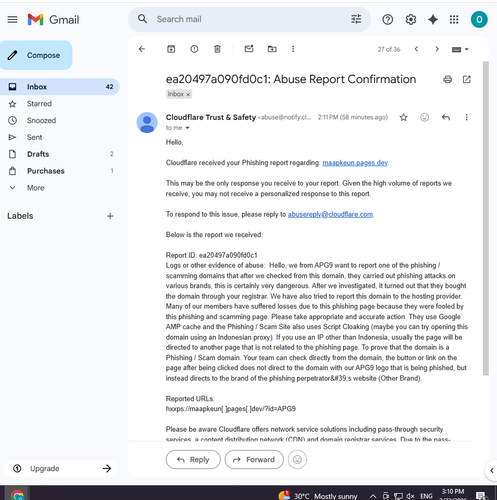Archive this email
This screenshot has height=500, width=497.
pyautogui.click(x=171, y=49)
